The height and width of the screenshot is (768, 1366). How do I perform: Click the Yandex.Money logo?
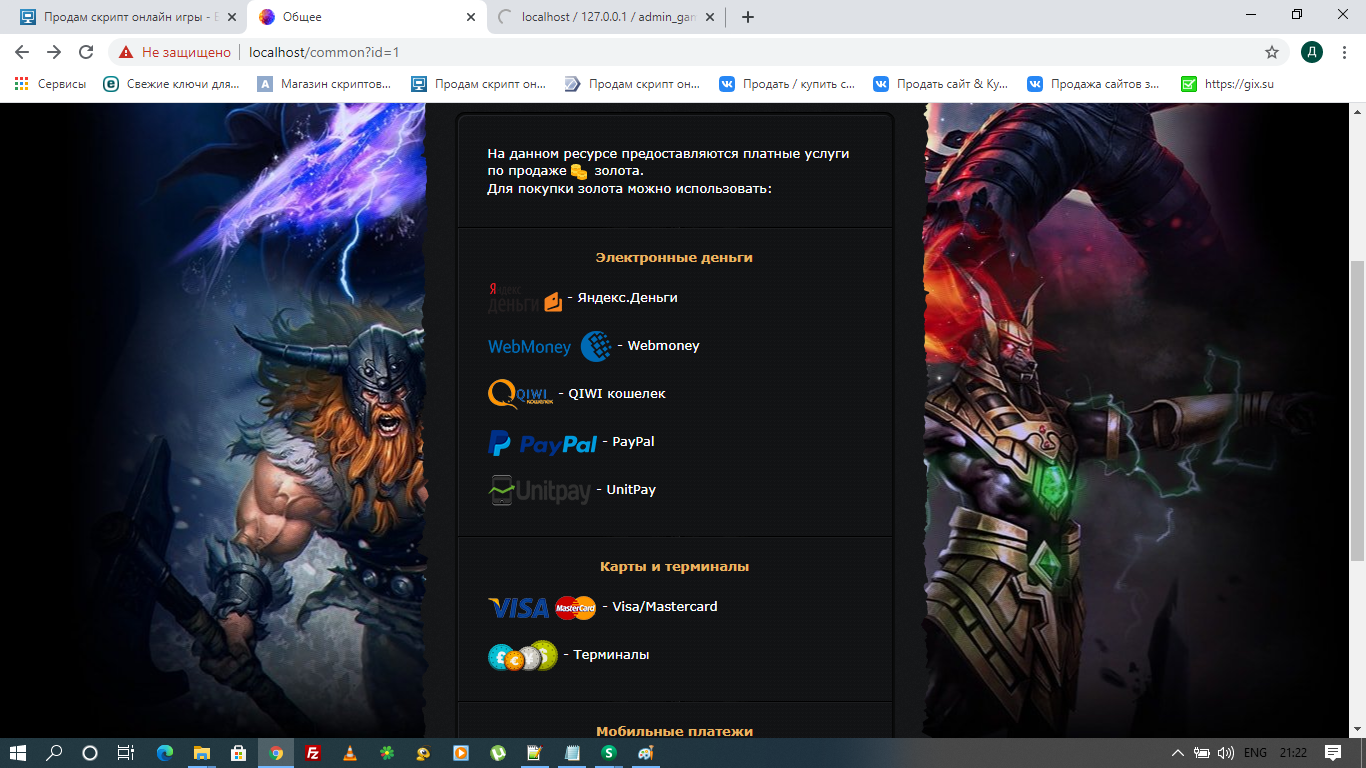coord(525,298)
